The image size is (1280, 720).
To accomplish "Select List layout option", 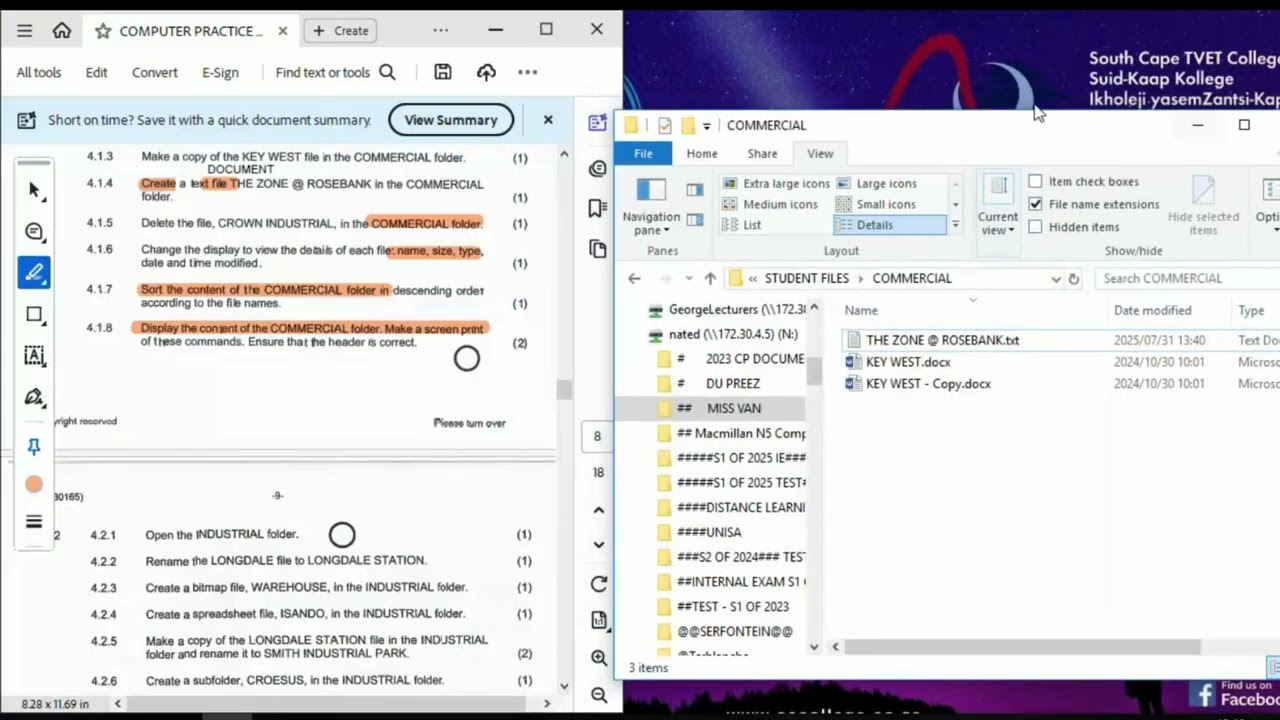I will coord(742,225).
